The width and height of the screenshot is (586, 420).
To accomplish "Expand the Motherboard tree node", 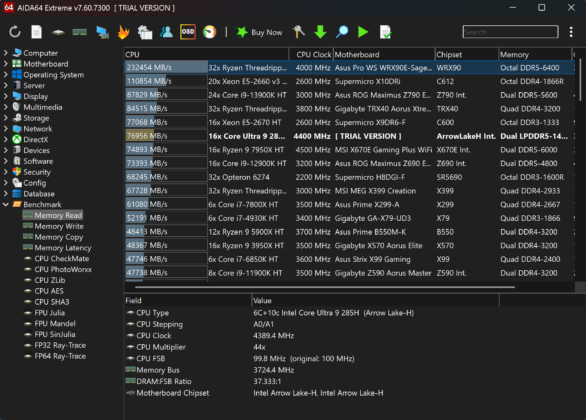I will coord(6,64).
